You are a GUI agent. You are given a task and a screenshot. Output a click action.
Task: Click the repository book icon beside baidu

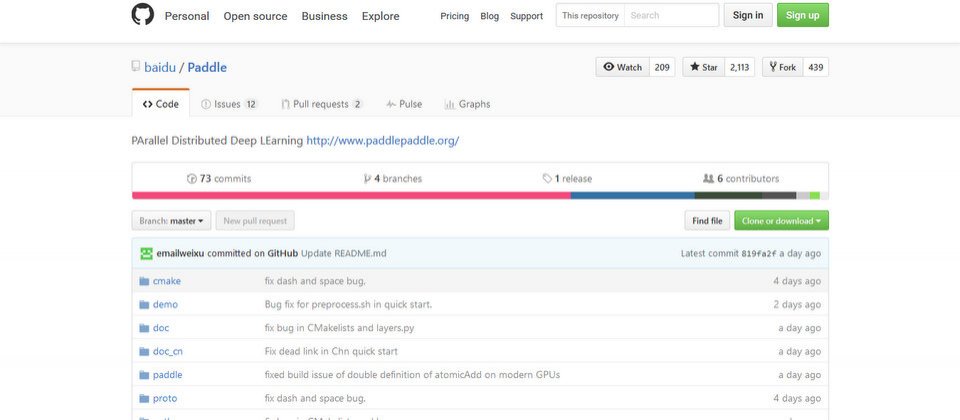click(136, 67)
